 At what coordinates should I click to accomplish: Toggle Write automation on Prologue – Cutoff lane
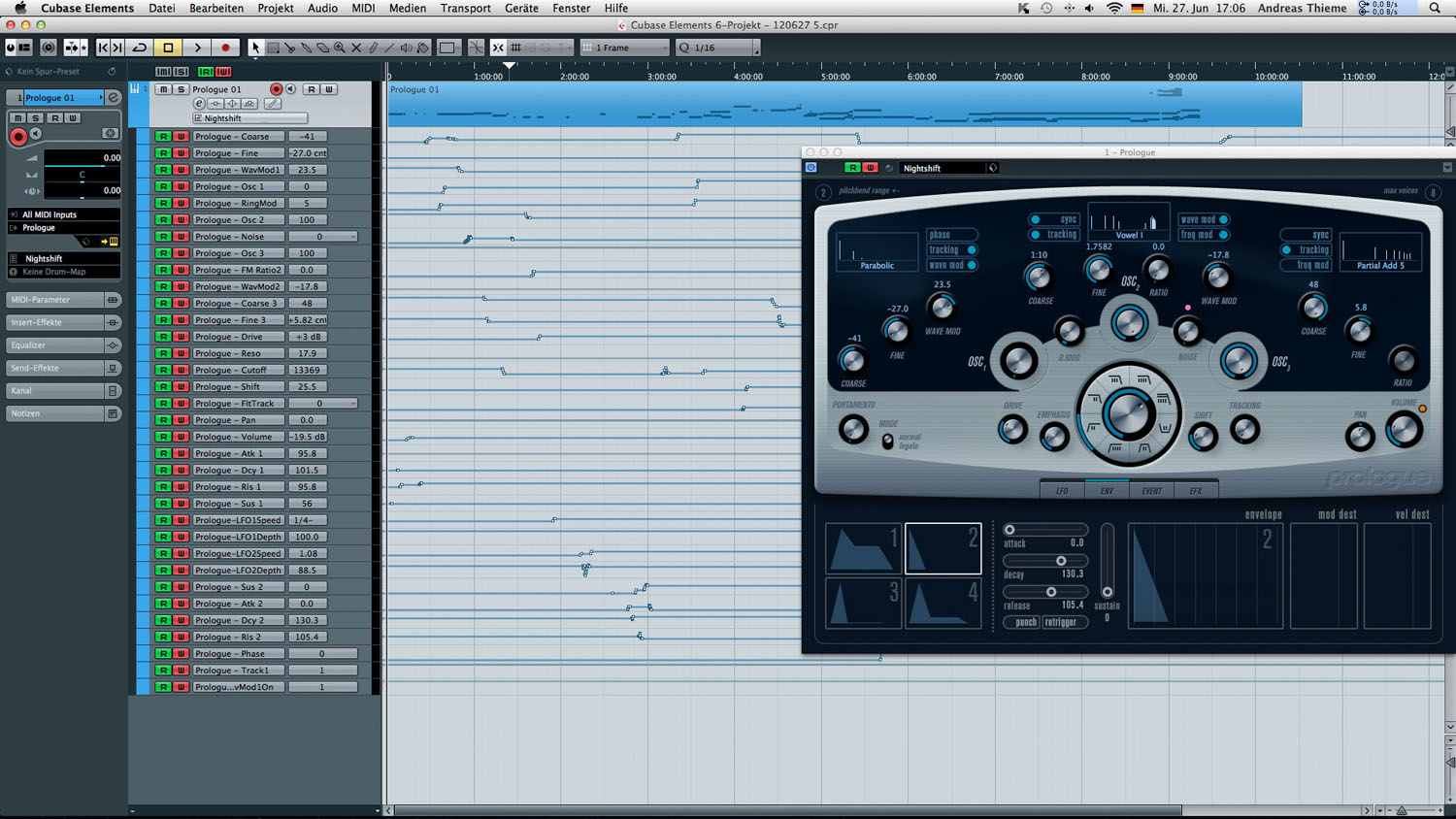[181, 371]
